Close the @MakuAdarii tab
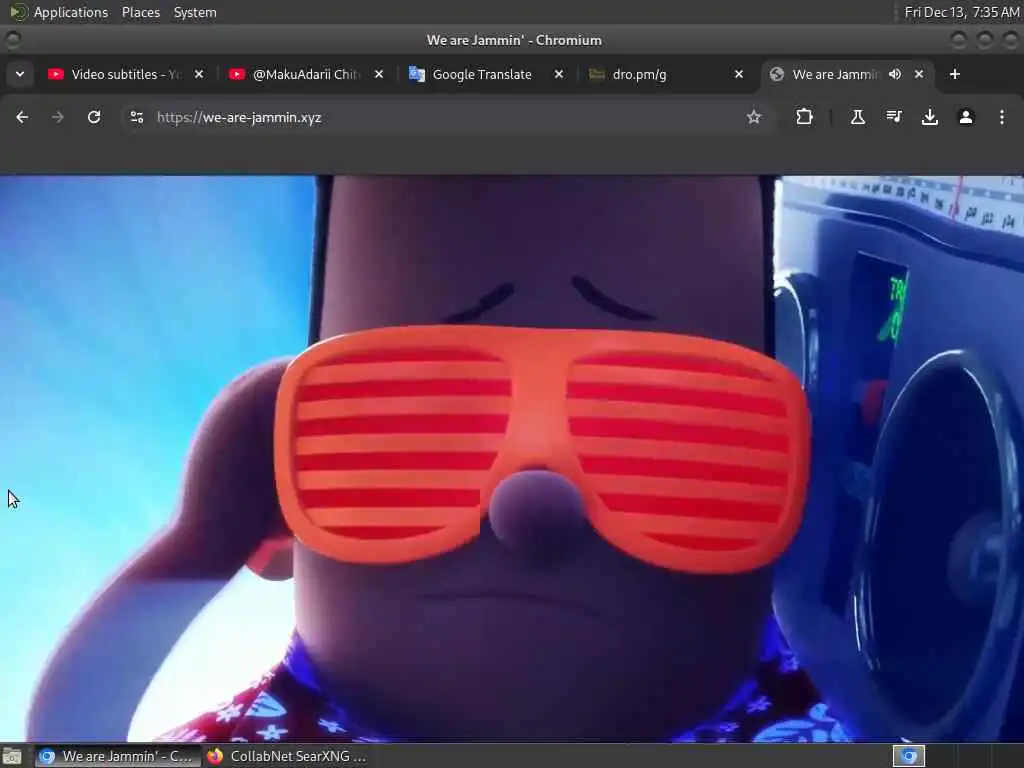Image resolution: width=1024 pixels, height=768 pixels. [379, 74]
